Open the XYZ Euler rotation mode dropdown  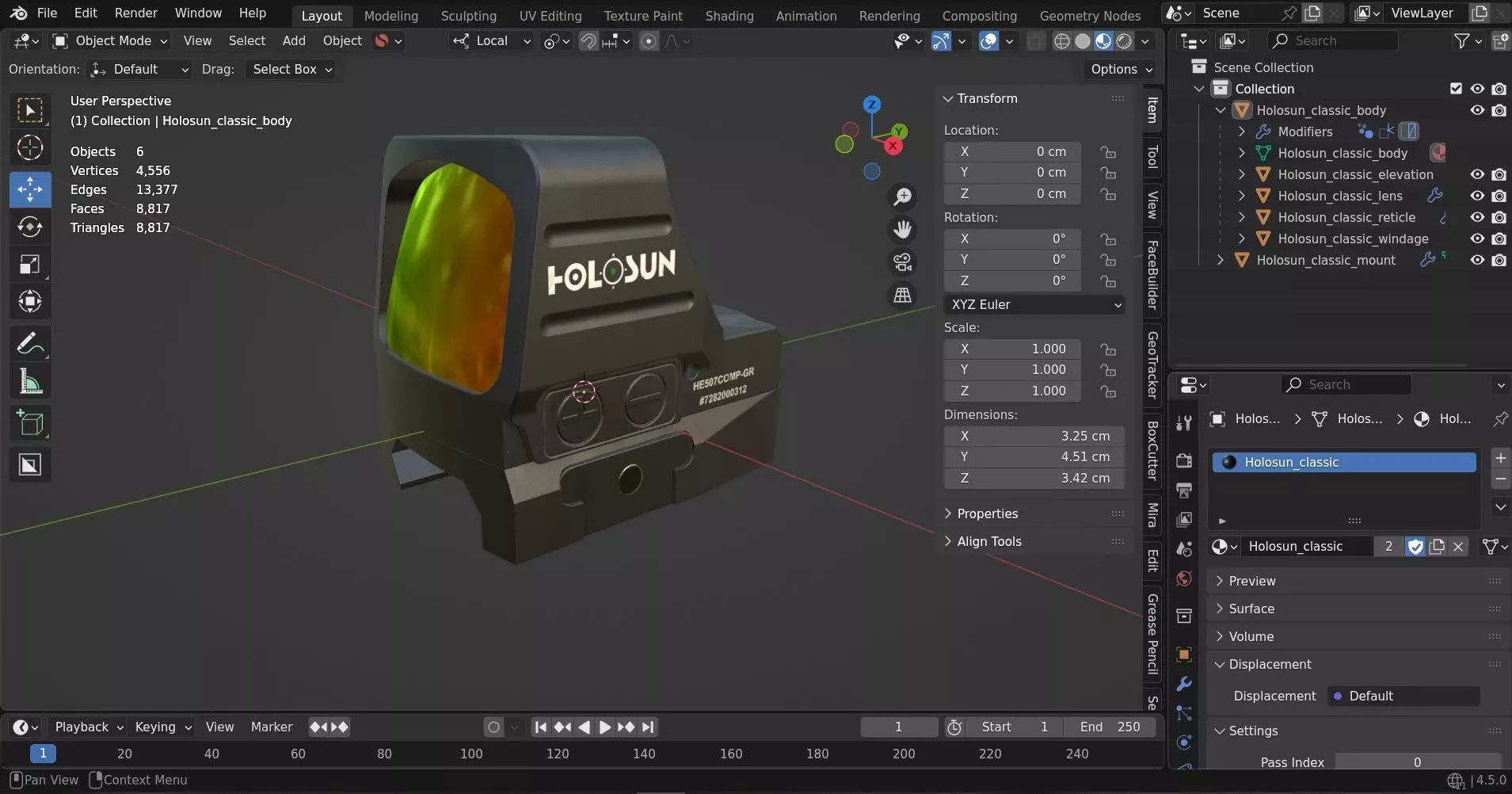[1034, 304]
